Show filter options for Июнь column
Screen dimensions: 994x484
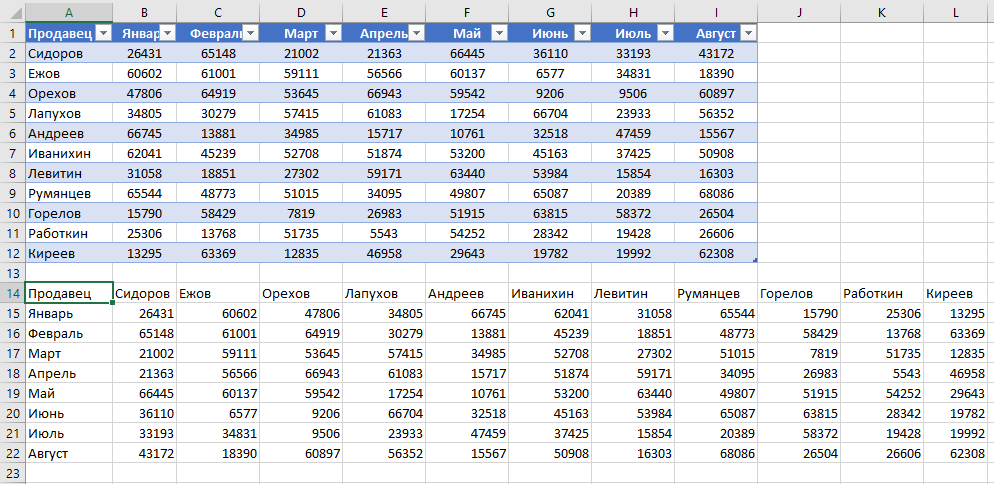tap(582, 33)
